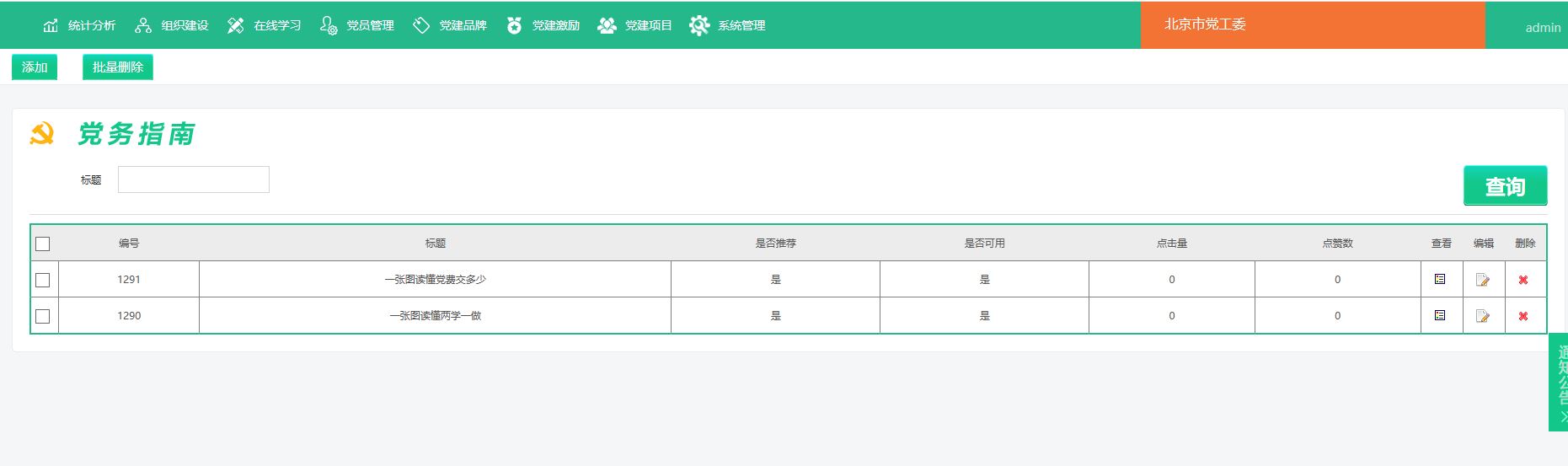1568x466 pixels.
Task: Open the 组织建设 menu
Action: 172,25
